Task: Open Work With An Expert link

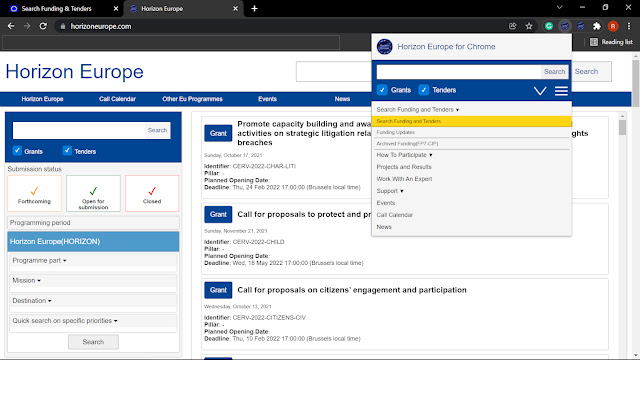Action: click(404, 179)
